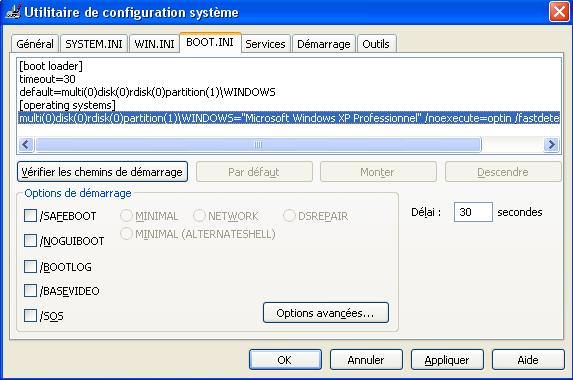Tick the /NOGUIBOOT option
The width and height of the screenshot is (573, 380).
tap(30, 241)
